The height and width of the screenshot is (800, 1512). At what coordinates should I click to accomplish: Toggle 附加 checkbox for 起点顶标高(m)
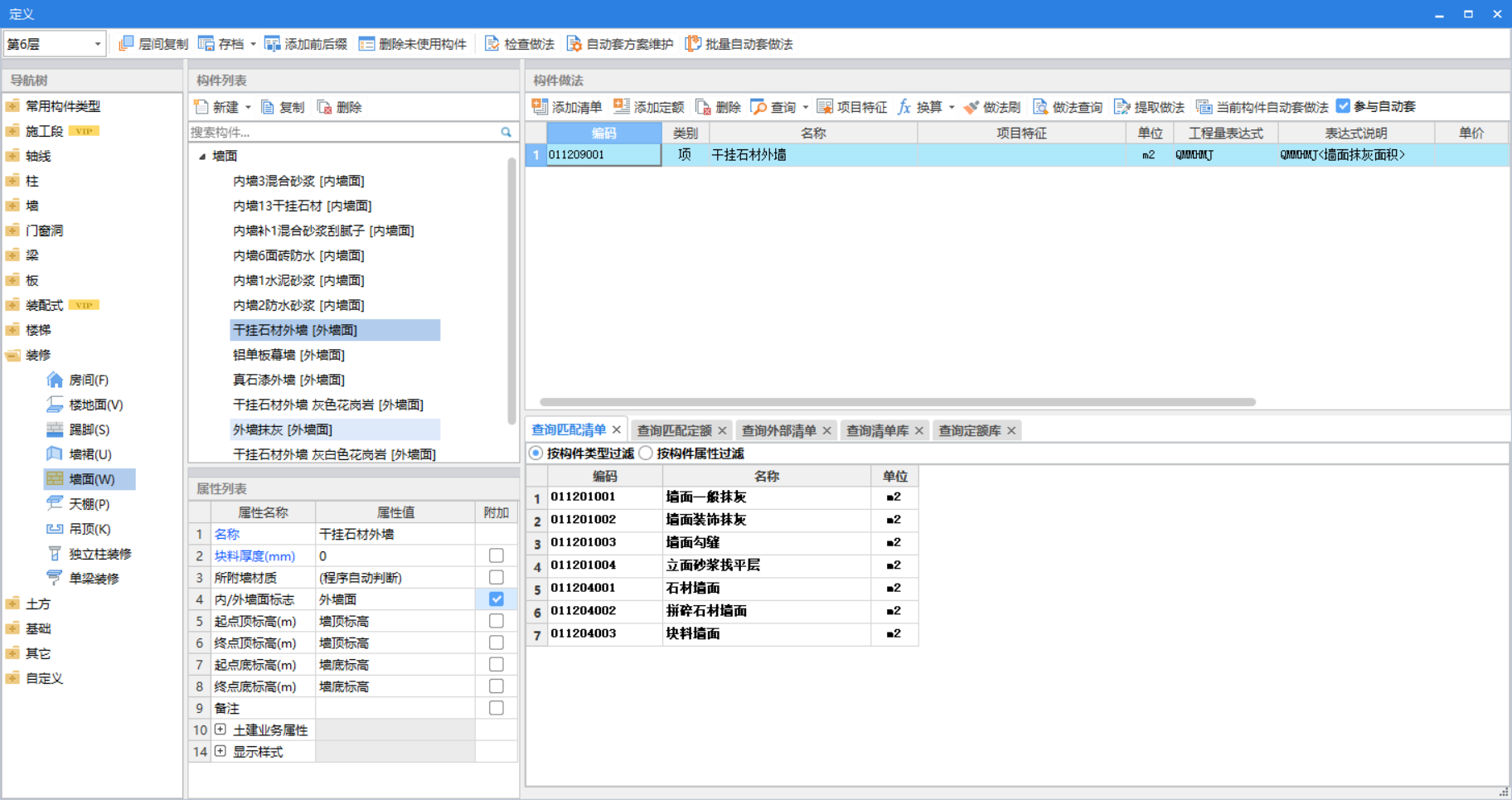pos(497,621)
